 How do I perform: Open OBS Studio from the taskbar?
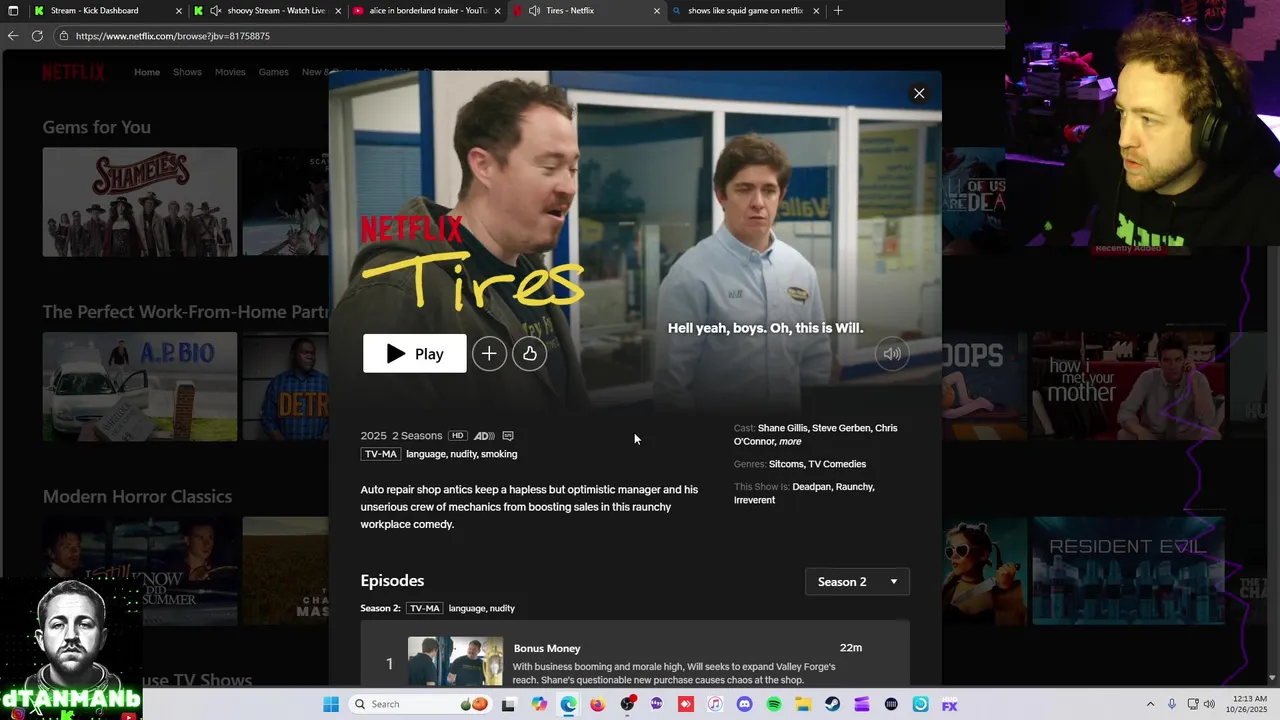click(627, 704)
